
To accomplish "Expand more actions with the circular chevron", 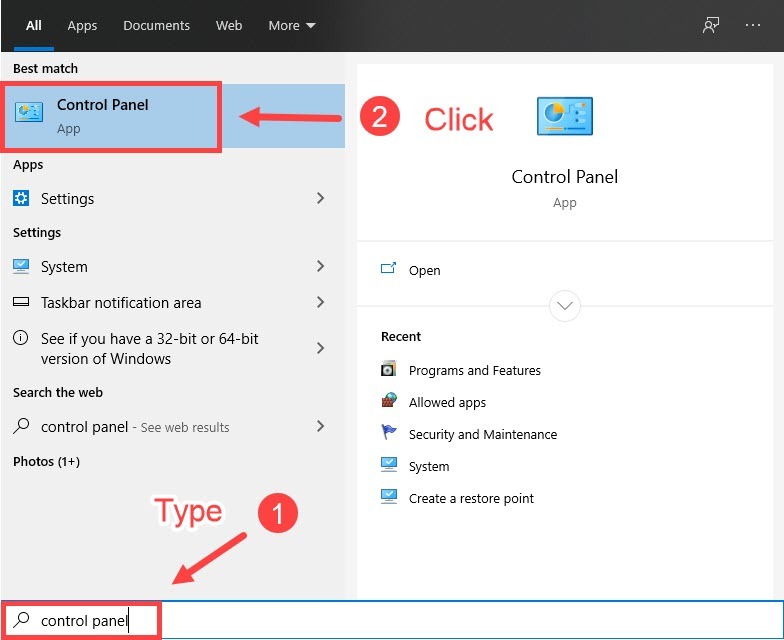I will tap(564, 306).
